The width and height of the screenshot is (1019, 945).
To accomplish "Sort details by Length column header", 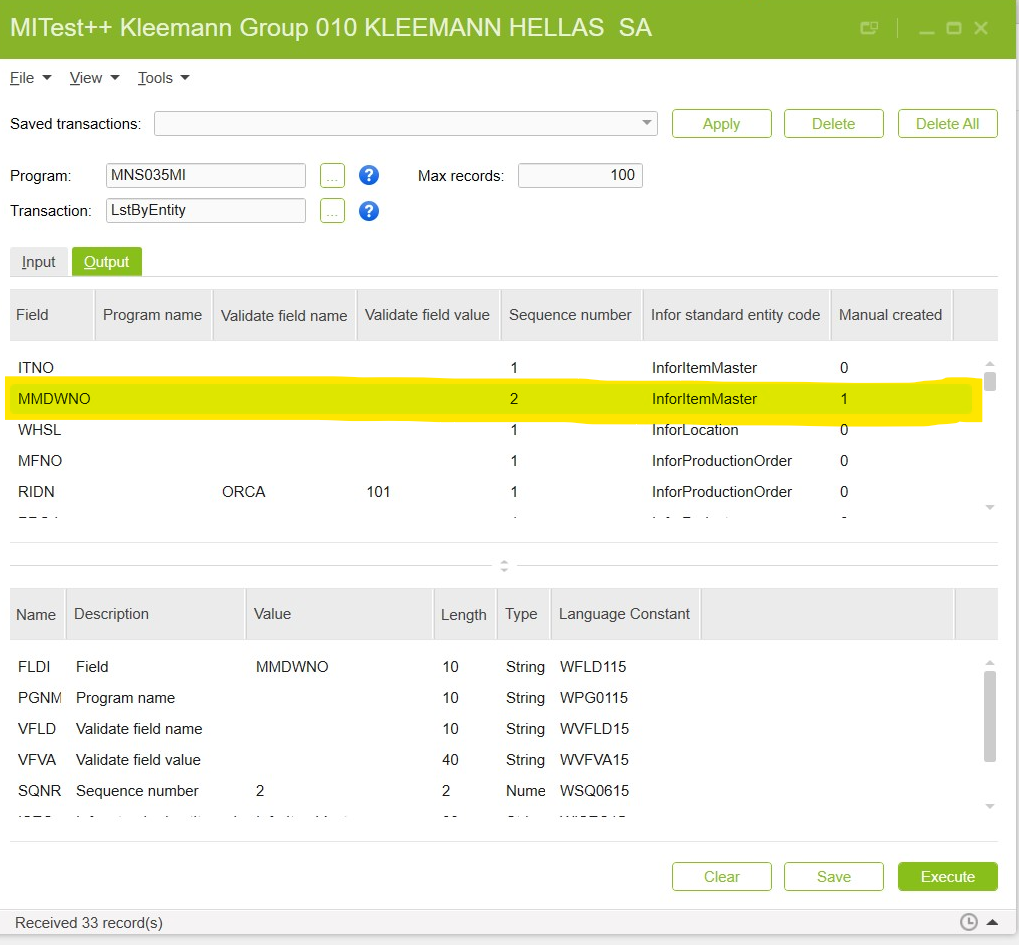I will pos(465,614).
